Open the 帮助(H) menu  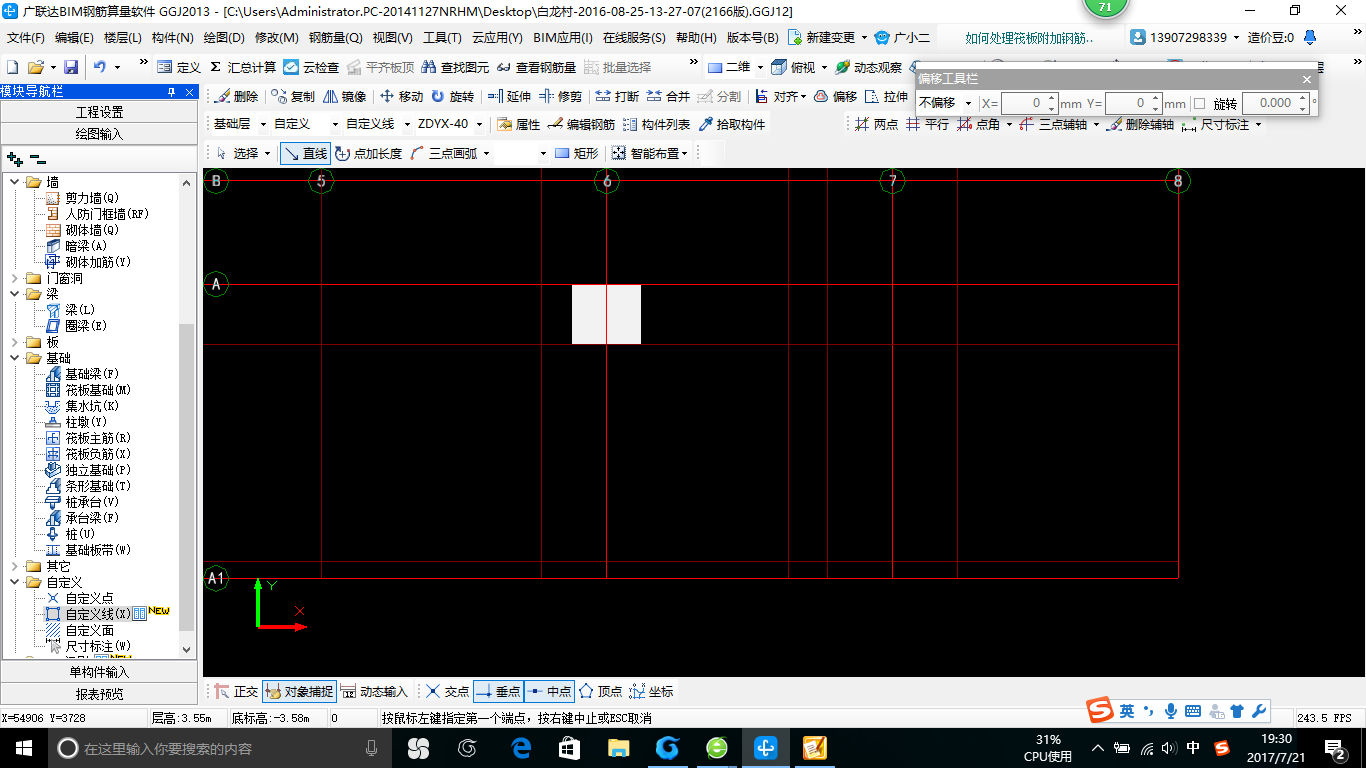697,38
